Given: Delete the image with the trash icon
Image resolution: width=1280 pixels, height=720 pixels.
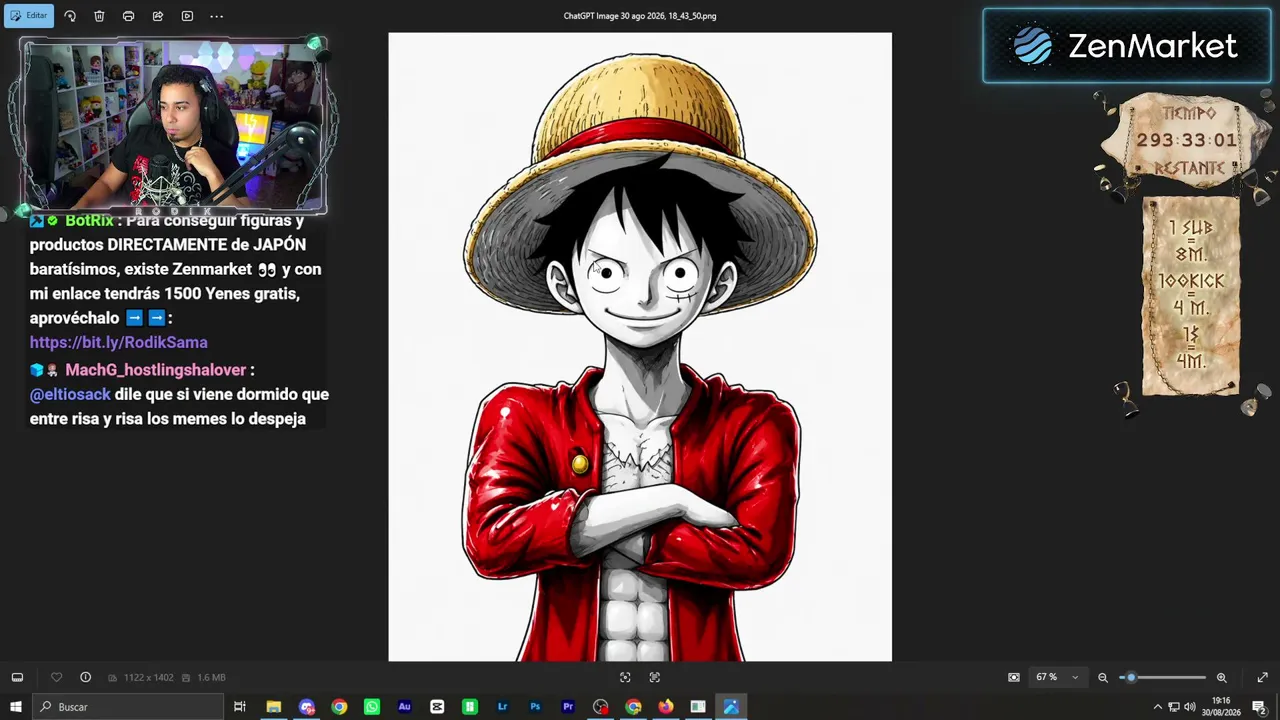Looking at the screenshot, I should [99, 16].
